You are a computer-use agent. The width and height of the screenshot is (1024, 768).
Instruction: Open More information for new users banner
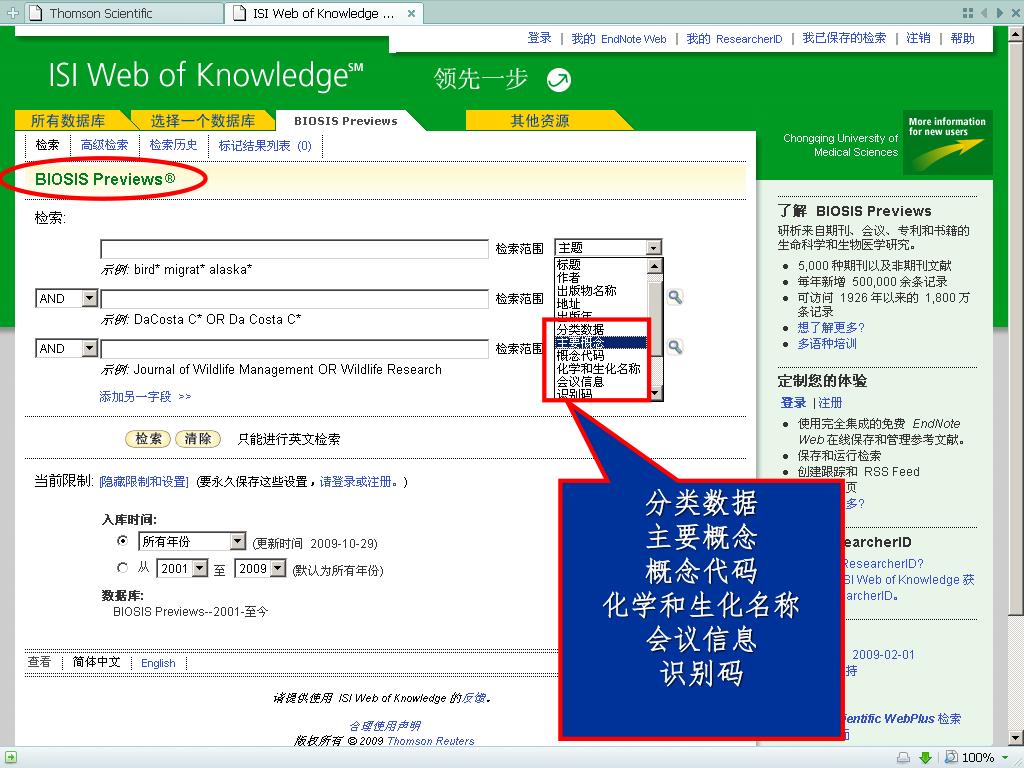pos(947,142)
